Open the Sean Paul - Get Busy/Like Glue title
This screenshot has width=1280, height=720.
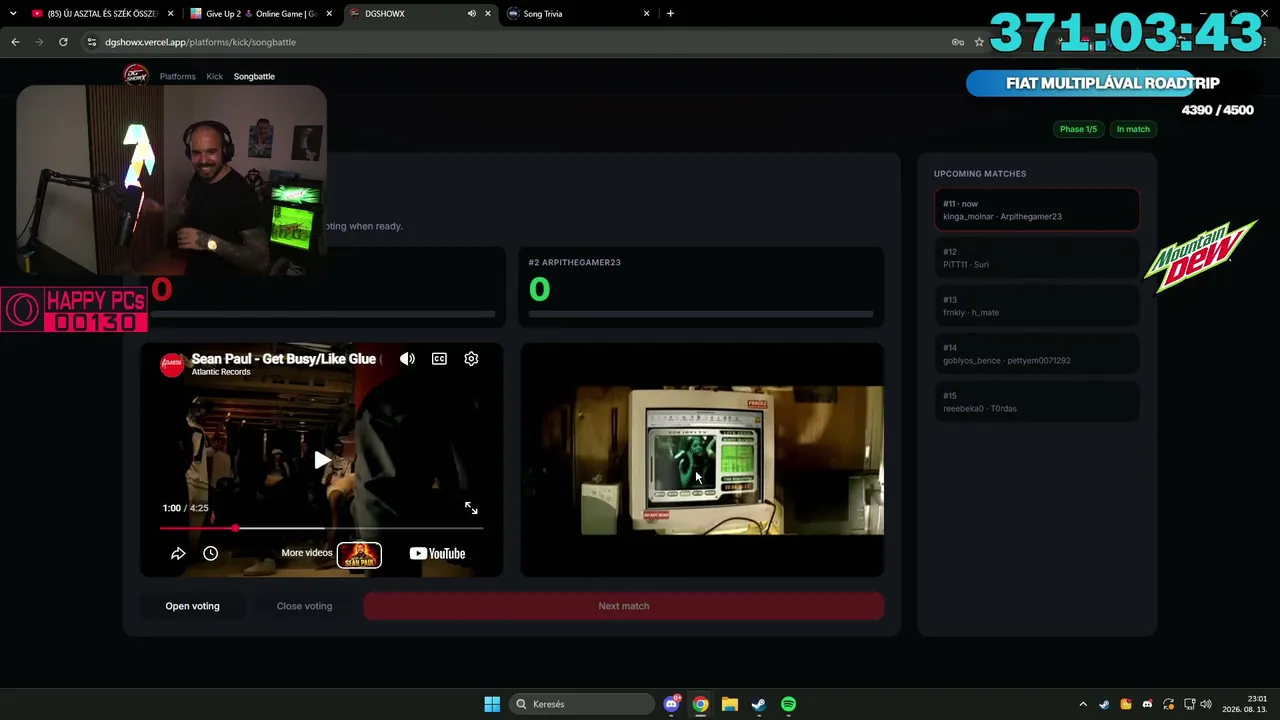[x=284, y=359]
